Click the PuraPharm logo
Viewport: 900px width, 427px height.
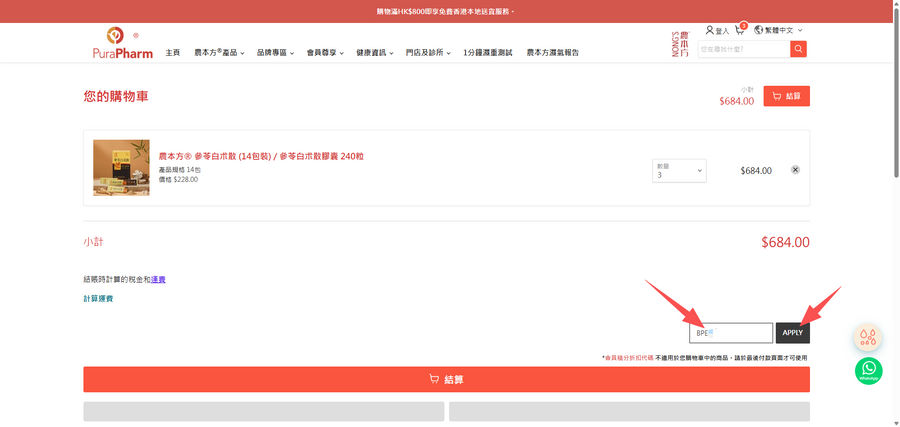click(122, 43)
